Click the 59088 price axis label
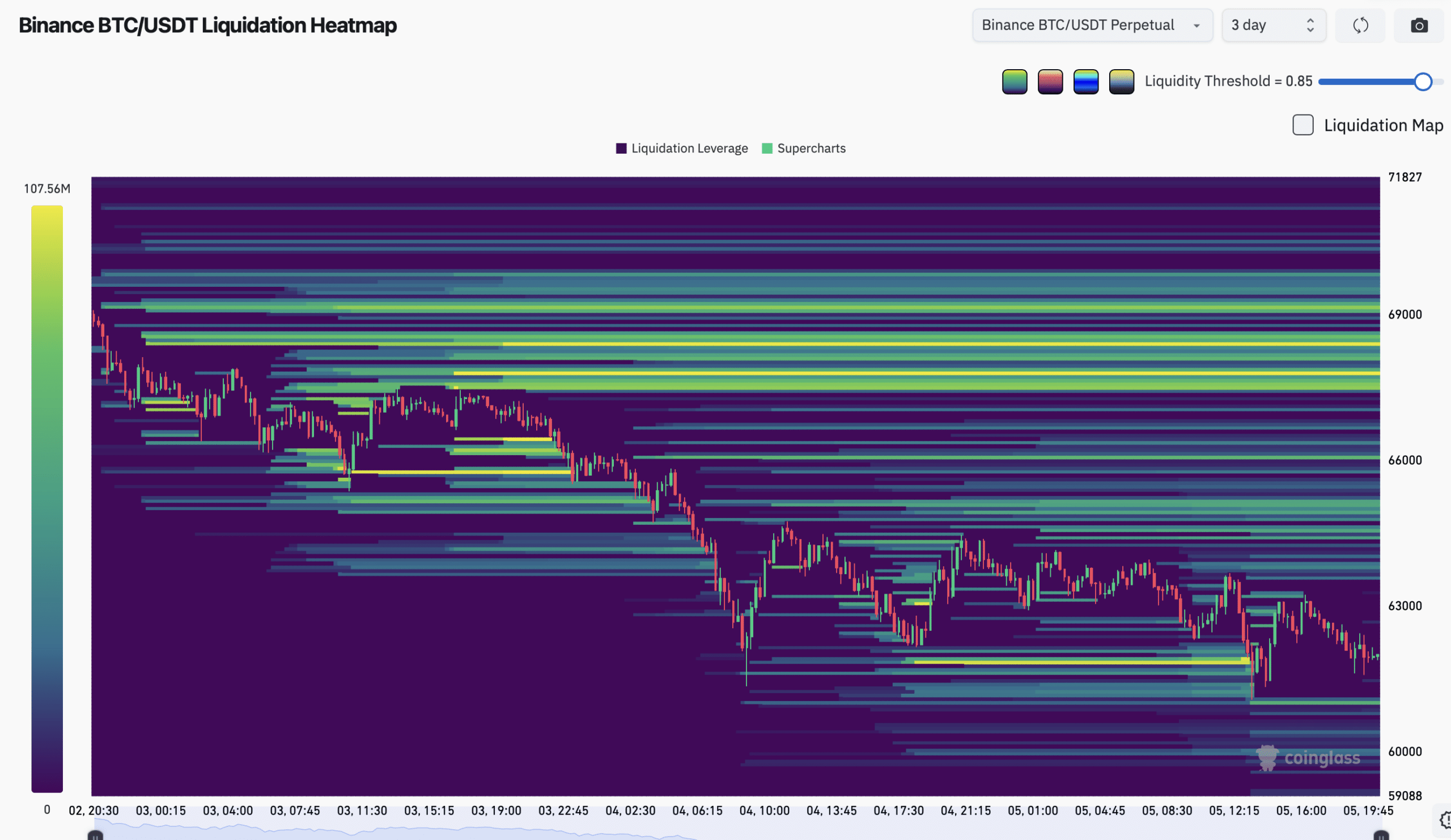Viewport: 1451px width, 840px height. point(1405,796)
